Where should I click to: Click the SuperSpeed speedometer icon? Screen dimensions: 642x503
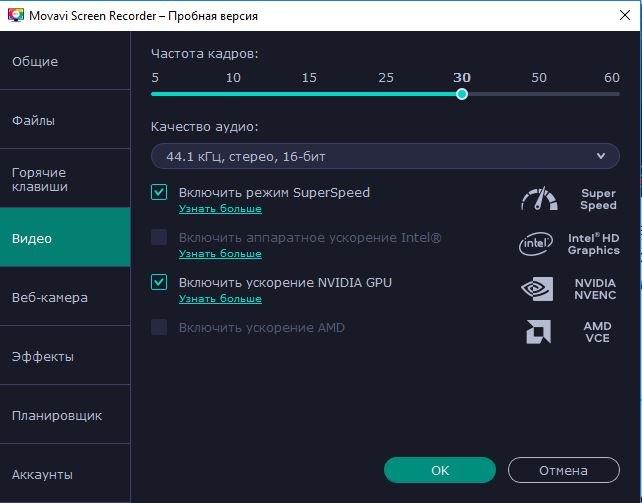[x=539, y=199]
